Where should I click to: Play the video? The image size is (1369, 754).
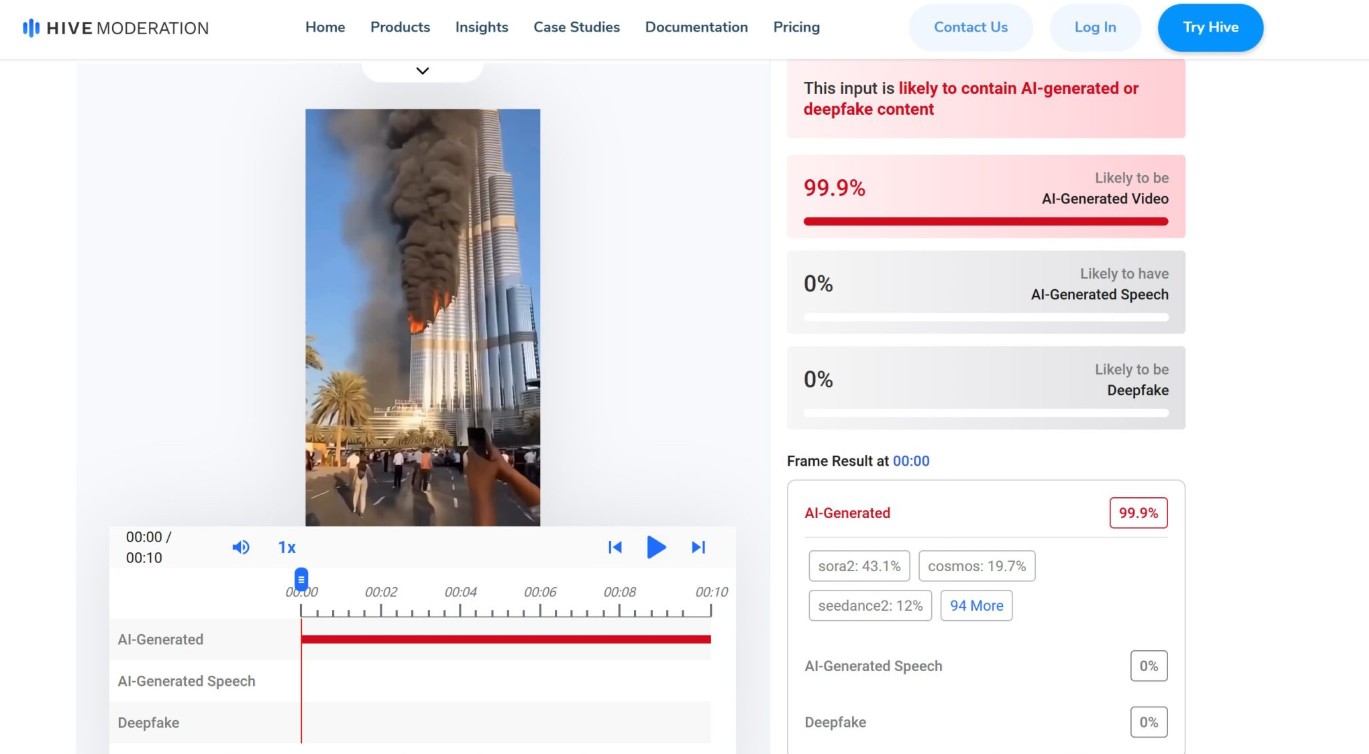pos(657,546)
